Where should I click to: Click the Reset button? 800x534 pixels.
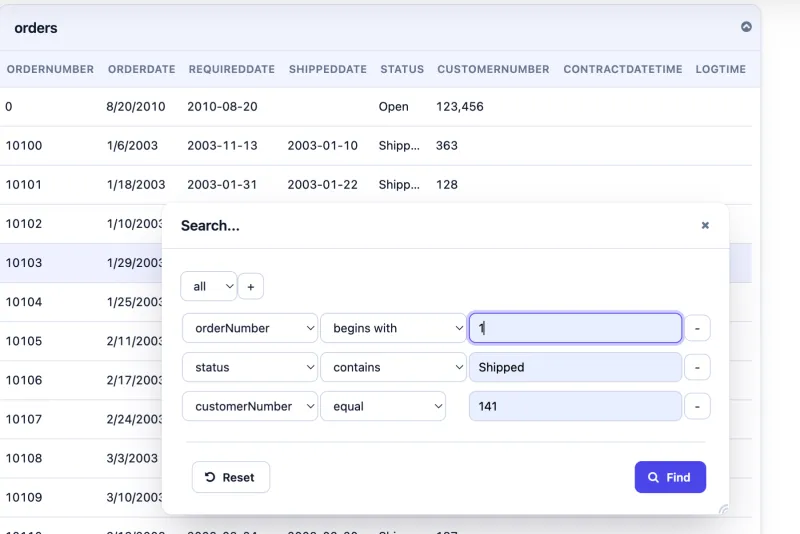tap(231, 477)
